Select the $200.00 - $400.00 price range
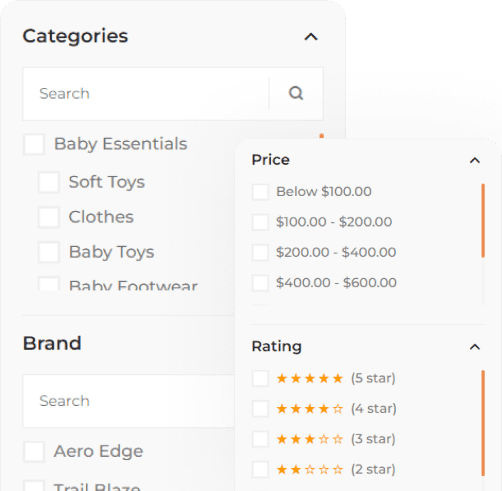Screen dimensions: 502x491 [x=260, y=253]
